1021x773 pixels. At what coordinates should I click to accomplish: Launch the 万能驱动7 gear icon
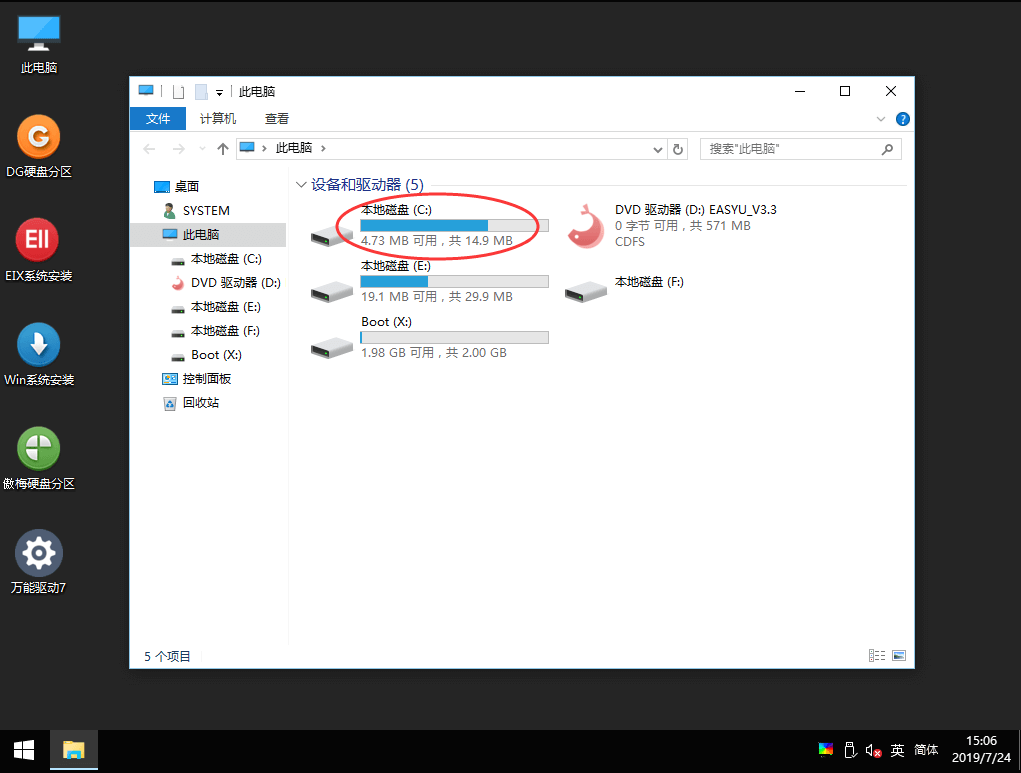click(x=38, y=553)
